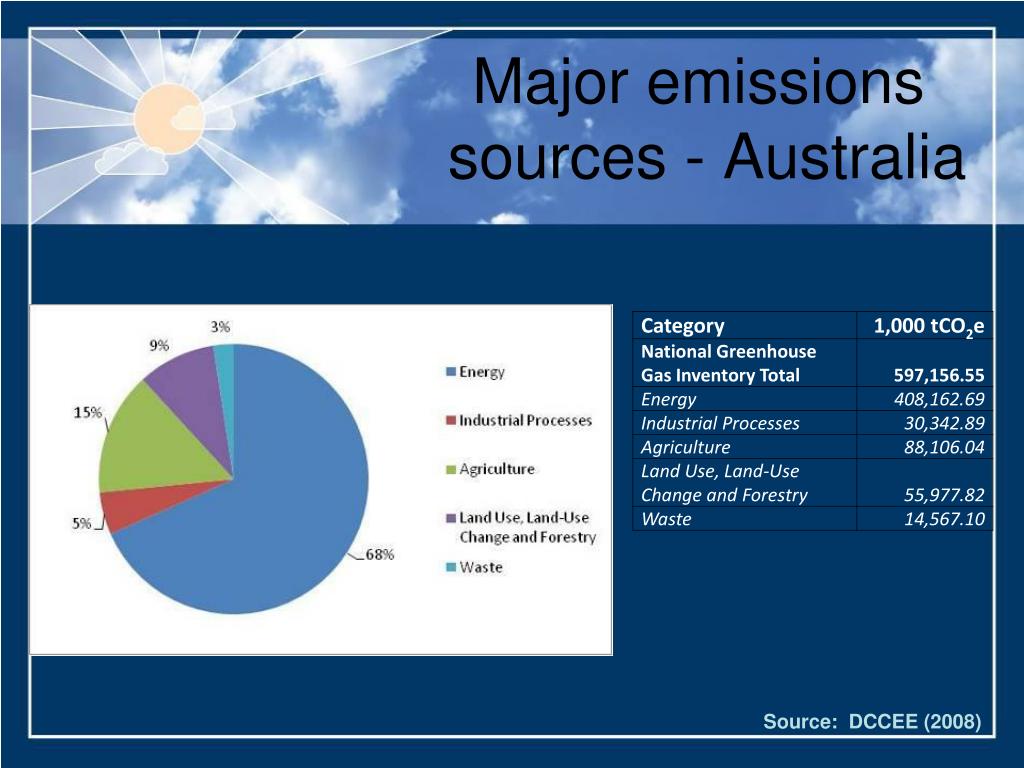Screen dimensions: 1024x768
Task: Click the sun graphic in the header
Action: pyautogui.click(x=168, y=118)
